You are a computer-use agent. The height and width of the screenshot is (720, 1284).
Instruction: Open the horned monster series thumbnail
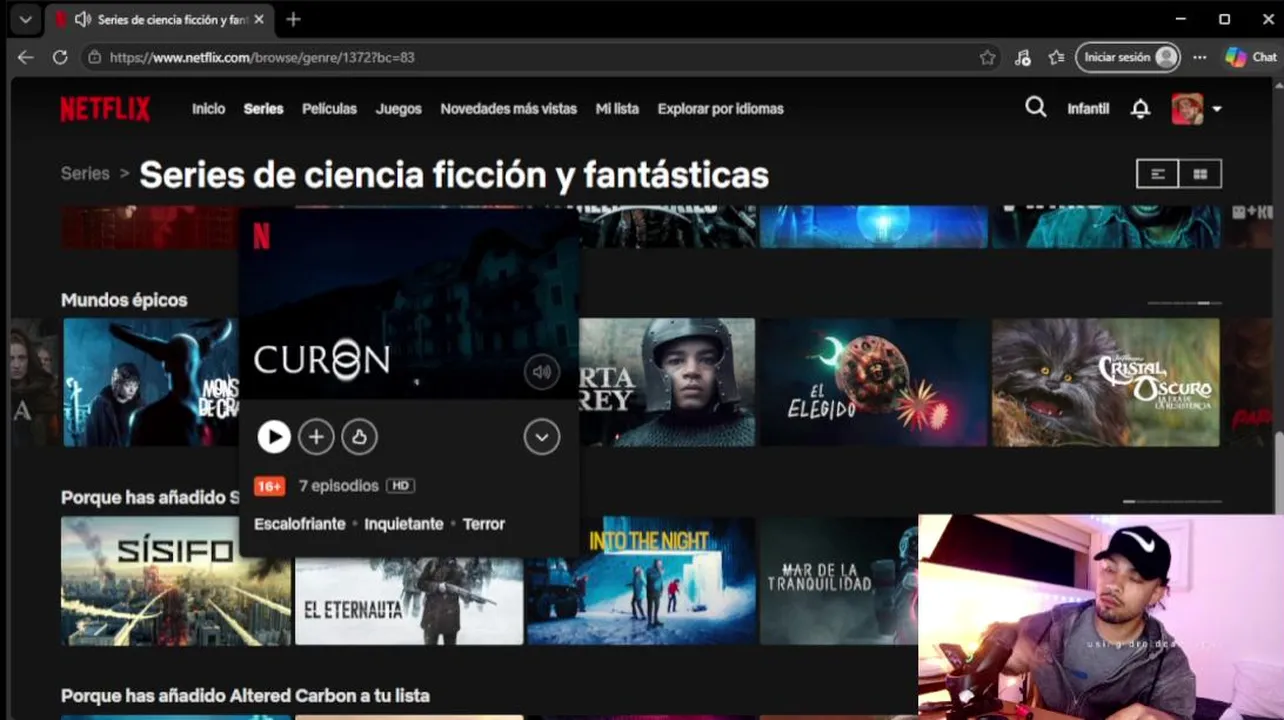[x=151, y=382]
